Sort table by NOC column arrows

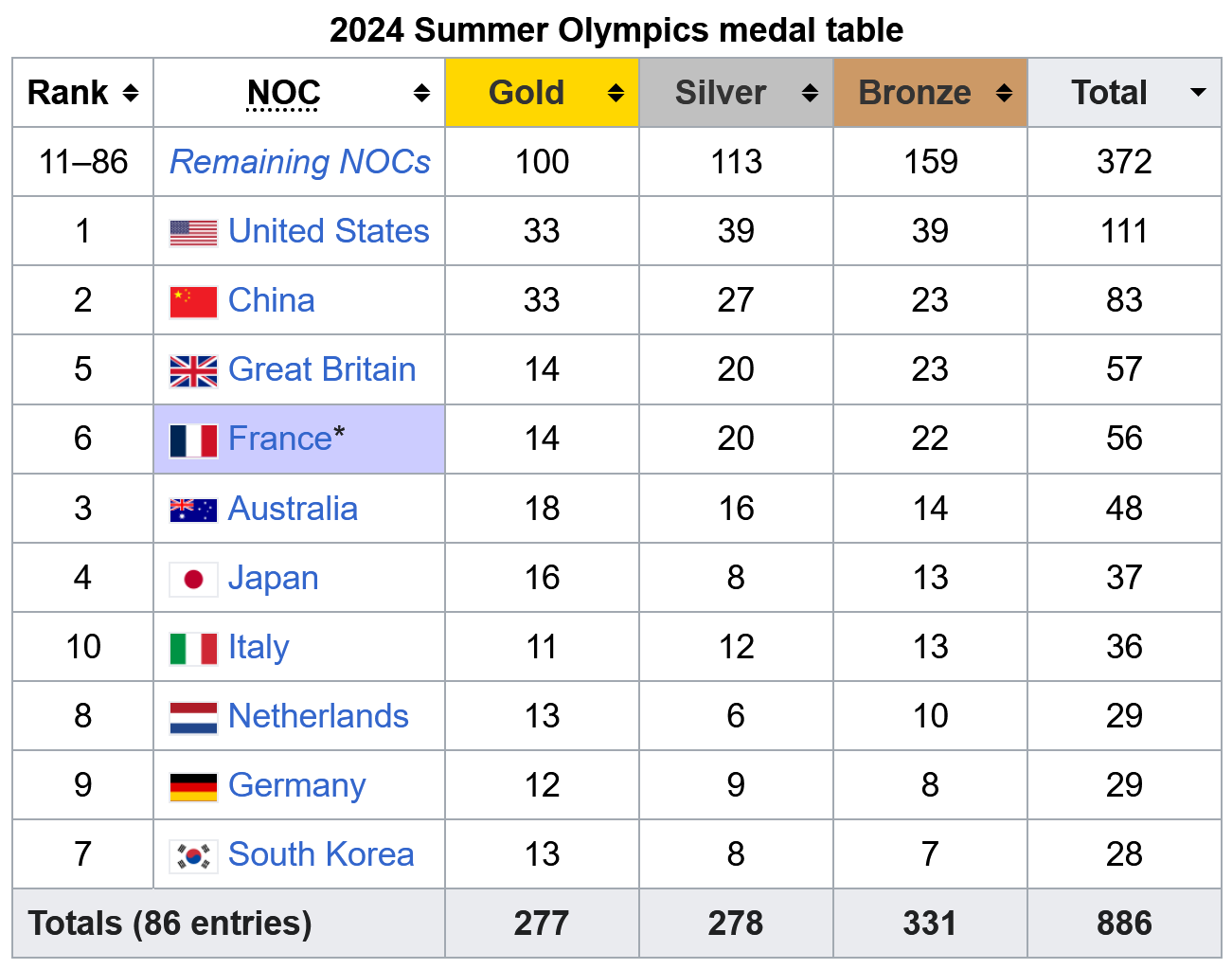421,93
